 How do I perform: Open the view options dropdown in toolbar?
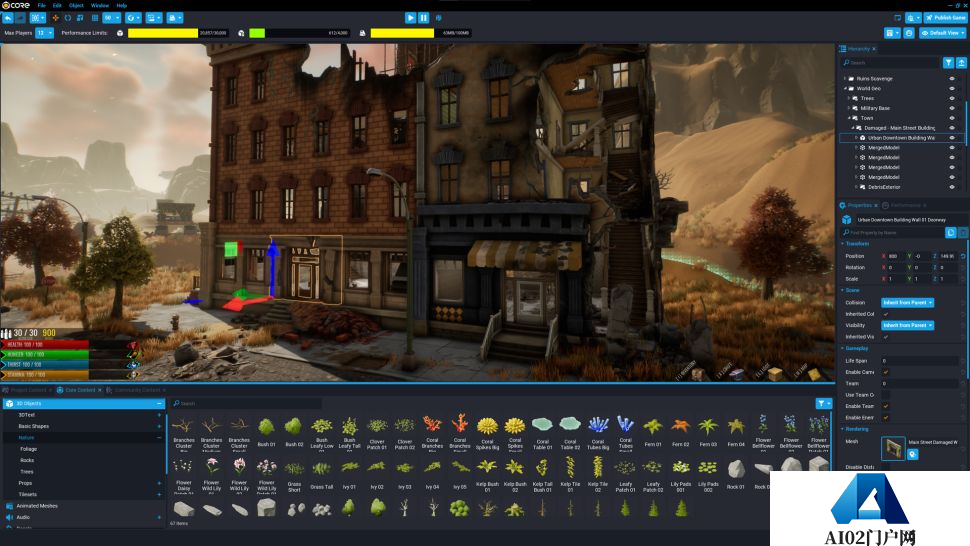(154, 18)
